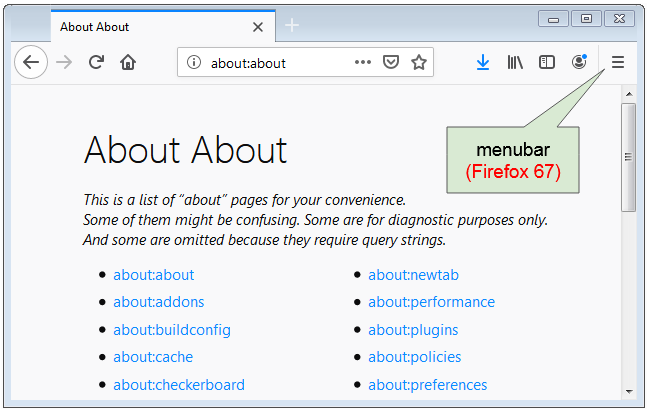Open the about:addons link
648x410 pixels.
point(159,302)
